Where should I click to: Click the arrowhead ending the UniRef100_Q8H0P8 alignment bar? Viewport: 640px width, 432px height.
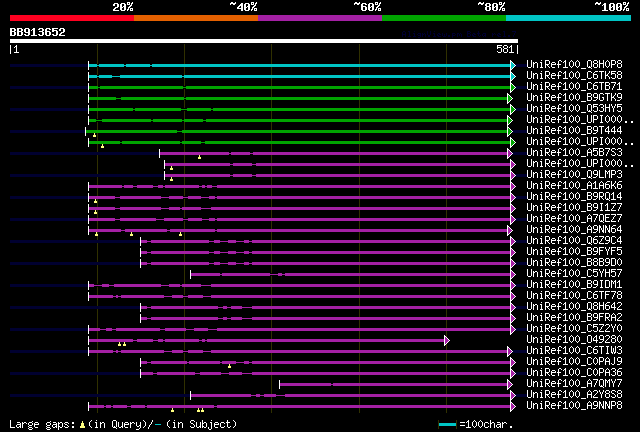[x=513, y=65]
